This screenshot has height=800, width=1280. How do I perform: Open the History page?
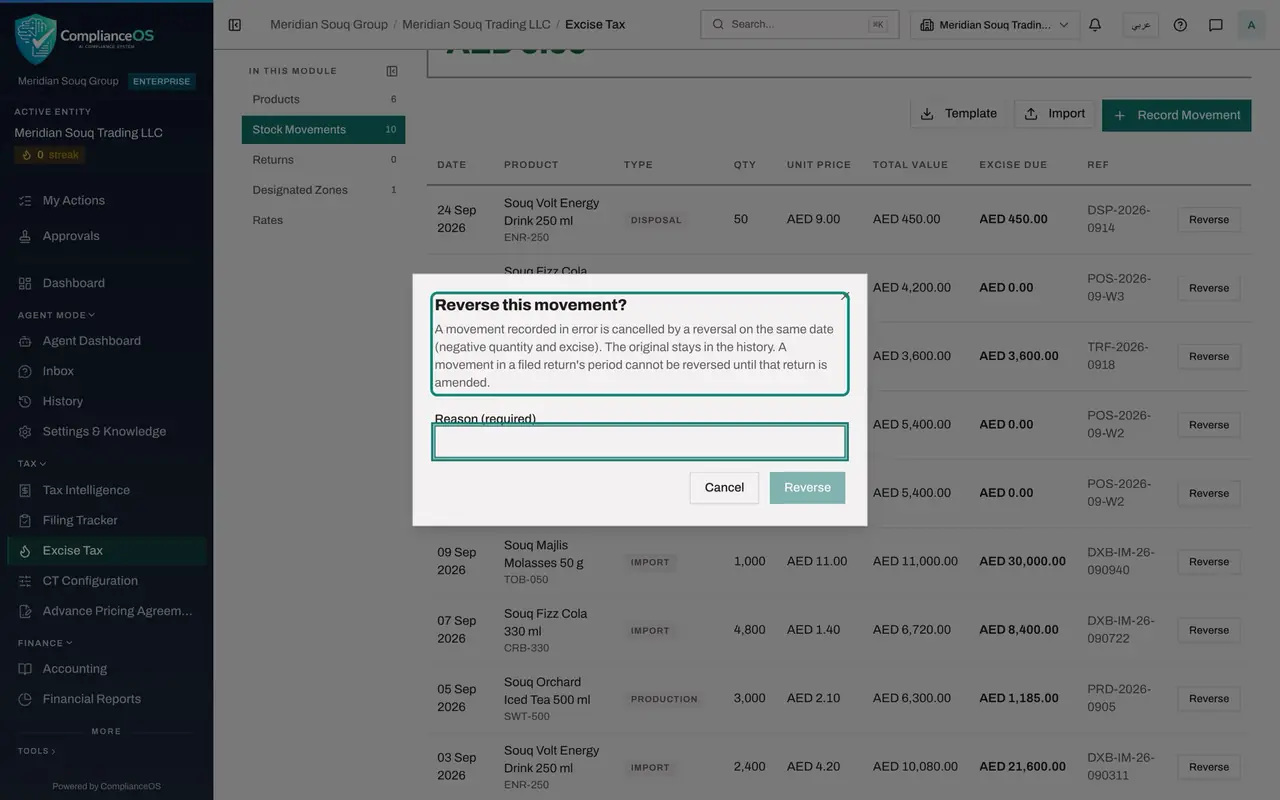tap(107, 401)
